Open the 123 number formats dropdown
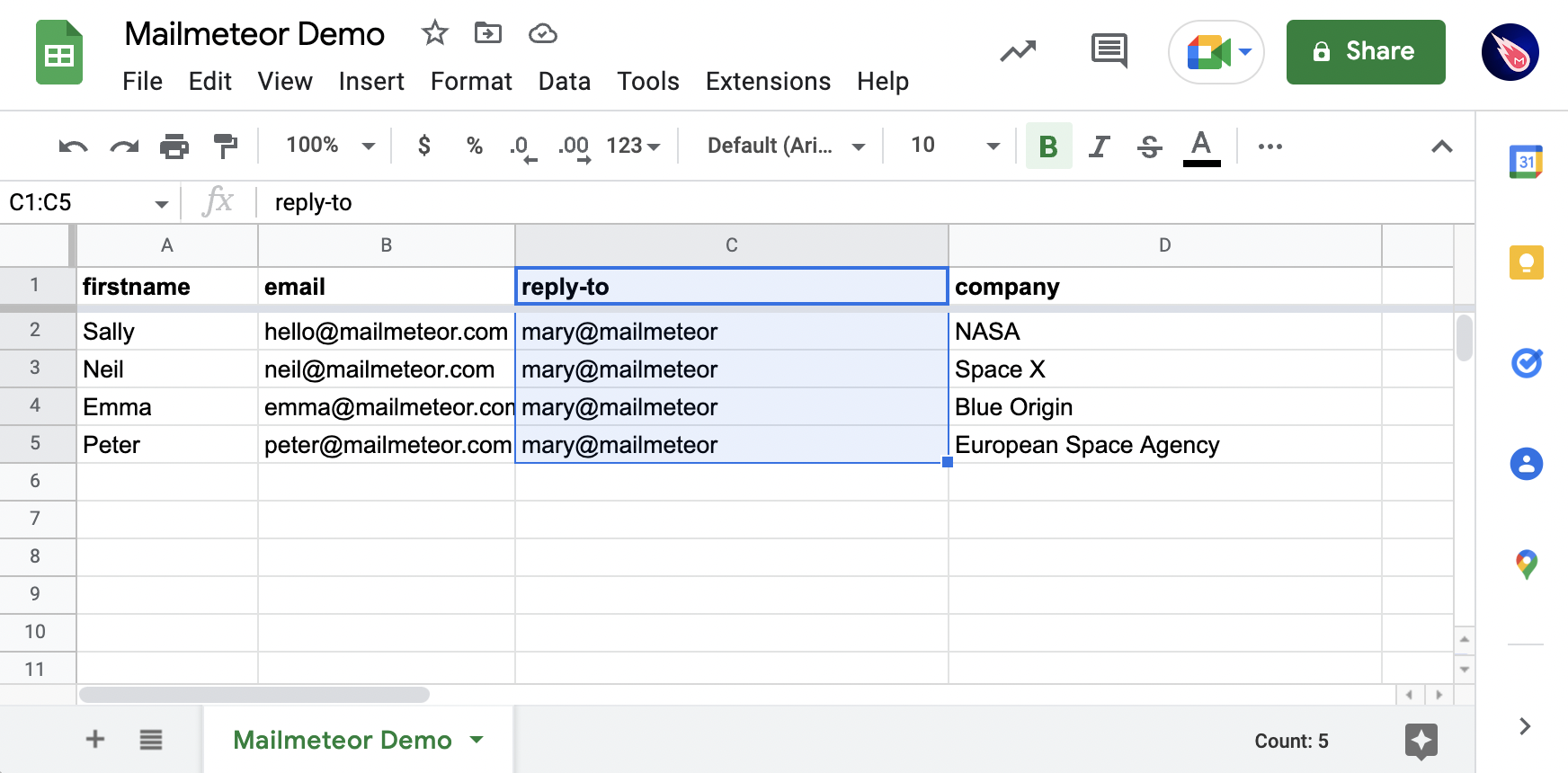 click(633, 146)
